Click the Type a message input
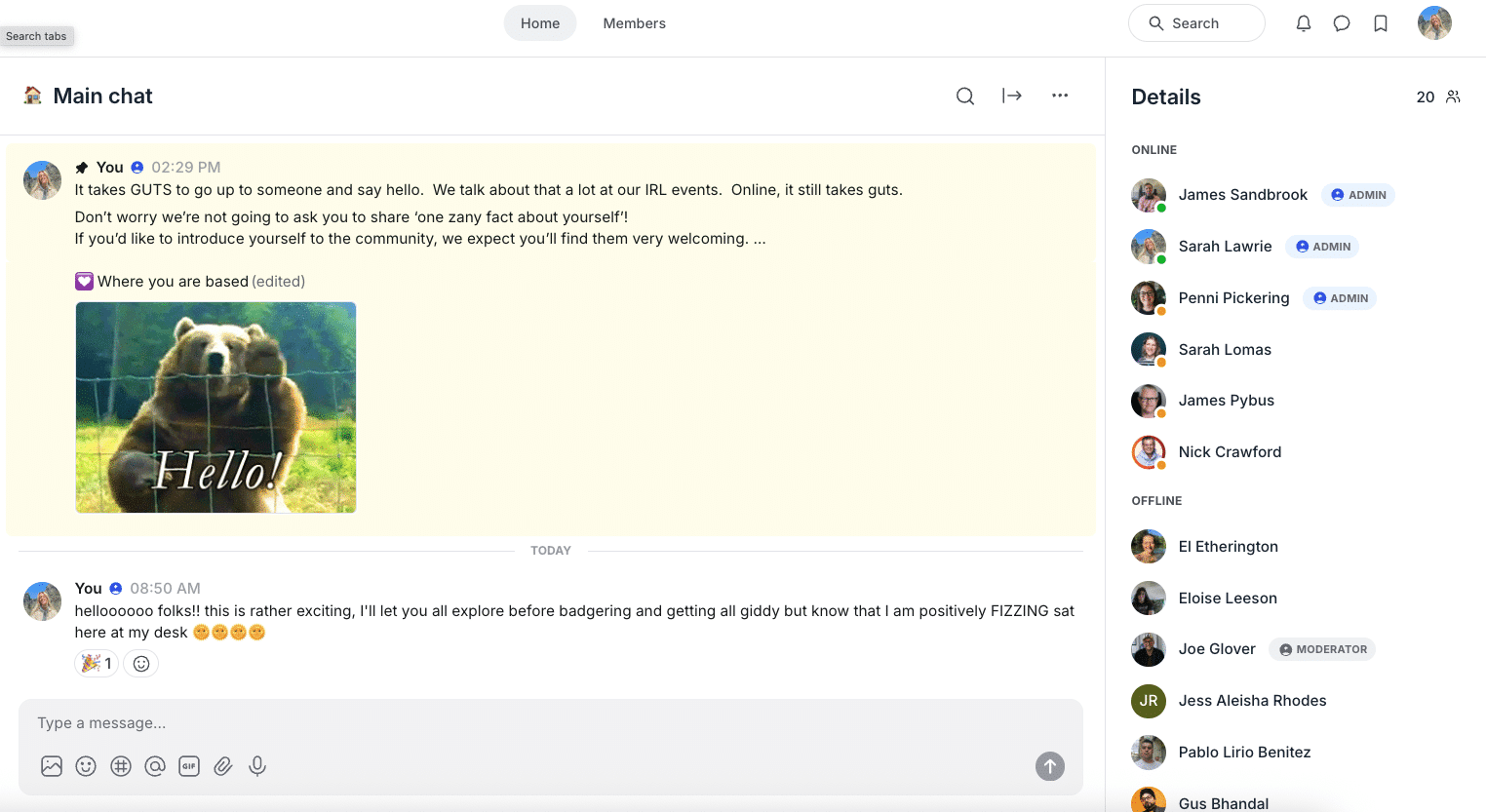Image resolution: width=1486 pixels, height=812 pixels. [551, 723]
